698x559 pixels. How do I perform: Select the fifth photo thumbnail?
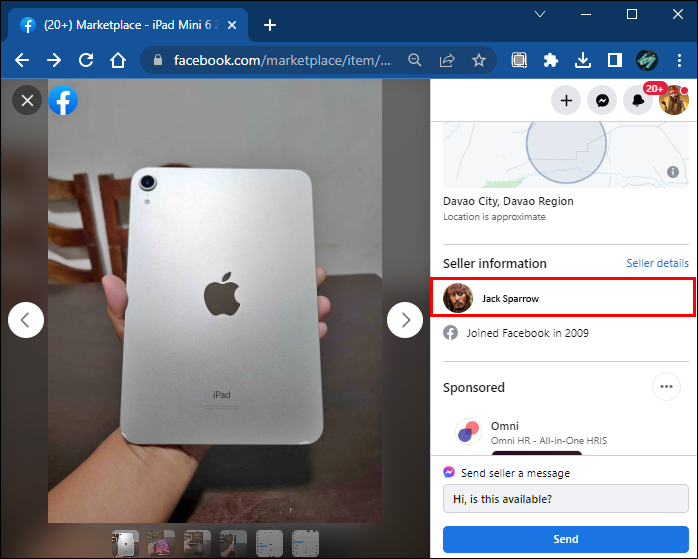269,543
